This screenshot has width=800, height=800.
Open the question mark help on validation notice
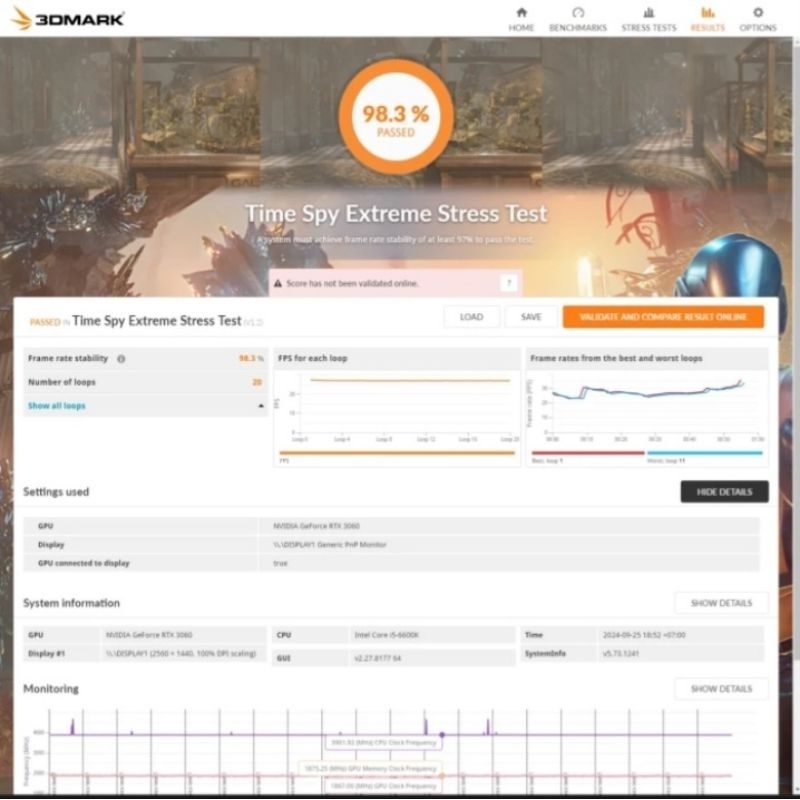(509, 283)
